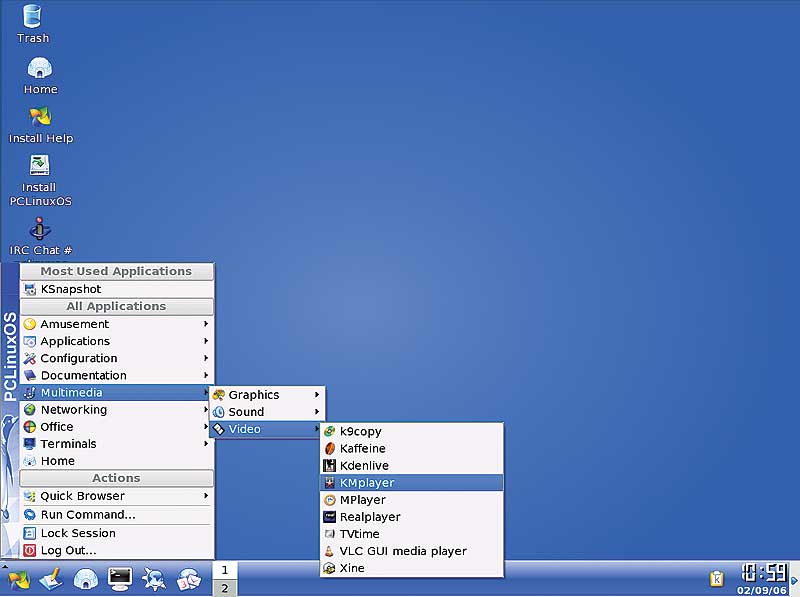Launch TVtime from the Video submenu
This screenshot has width=800, height=597.
(x=412, y=534)
